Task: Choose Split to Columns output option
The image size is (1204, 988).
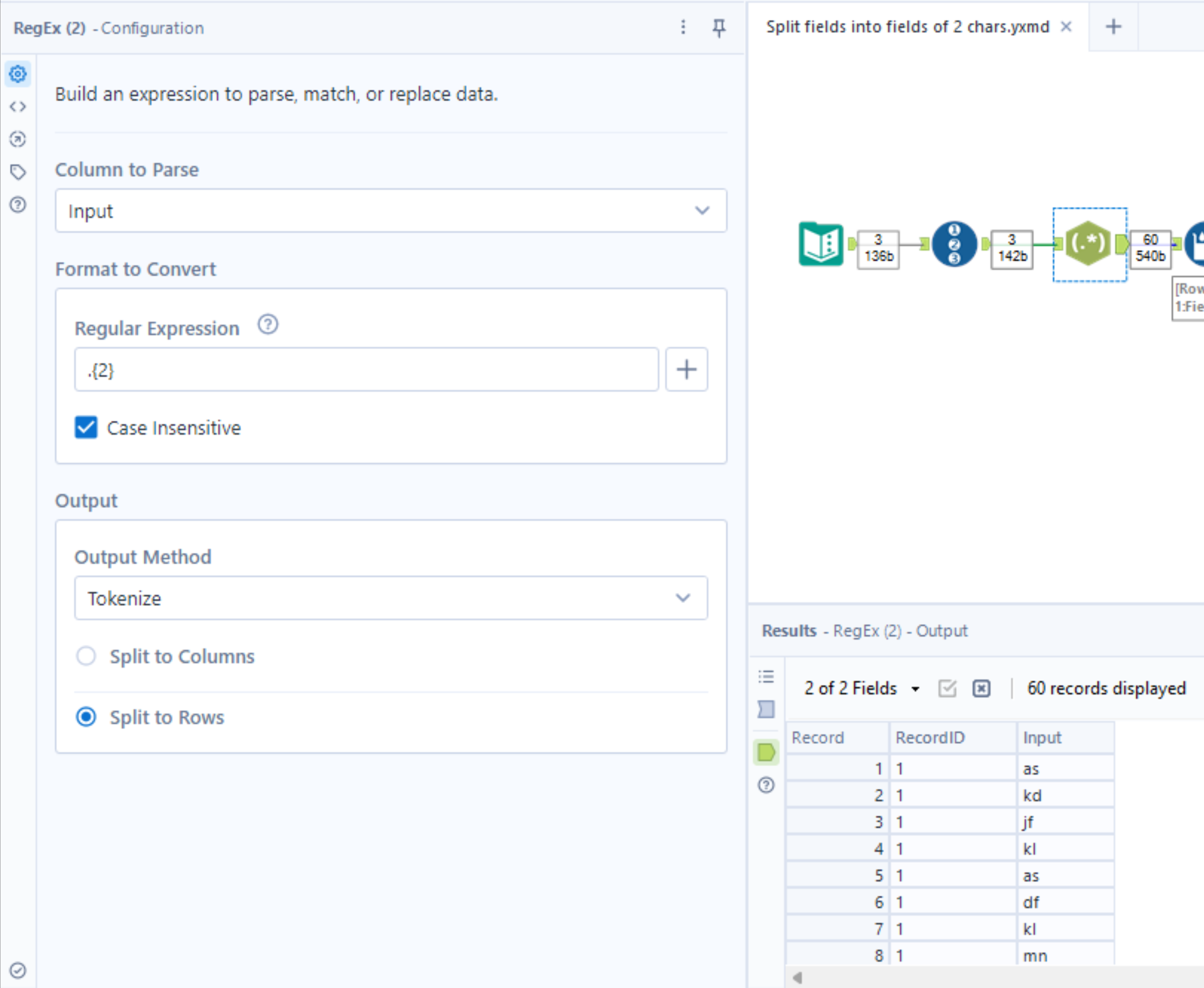Action: click(87, 657)
